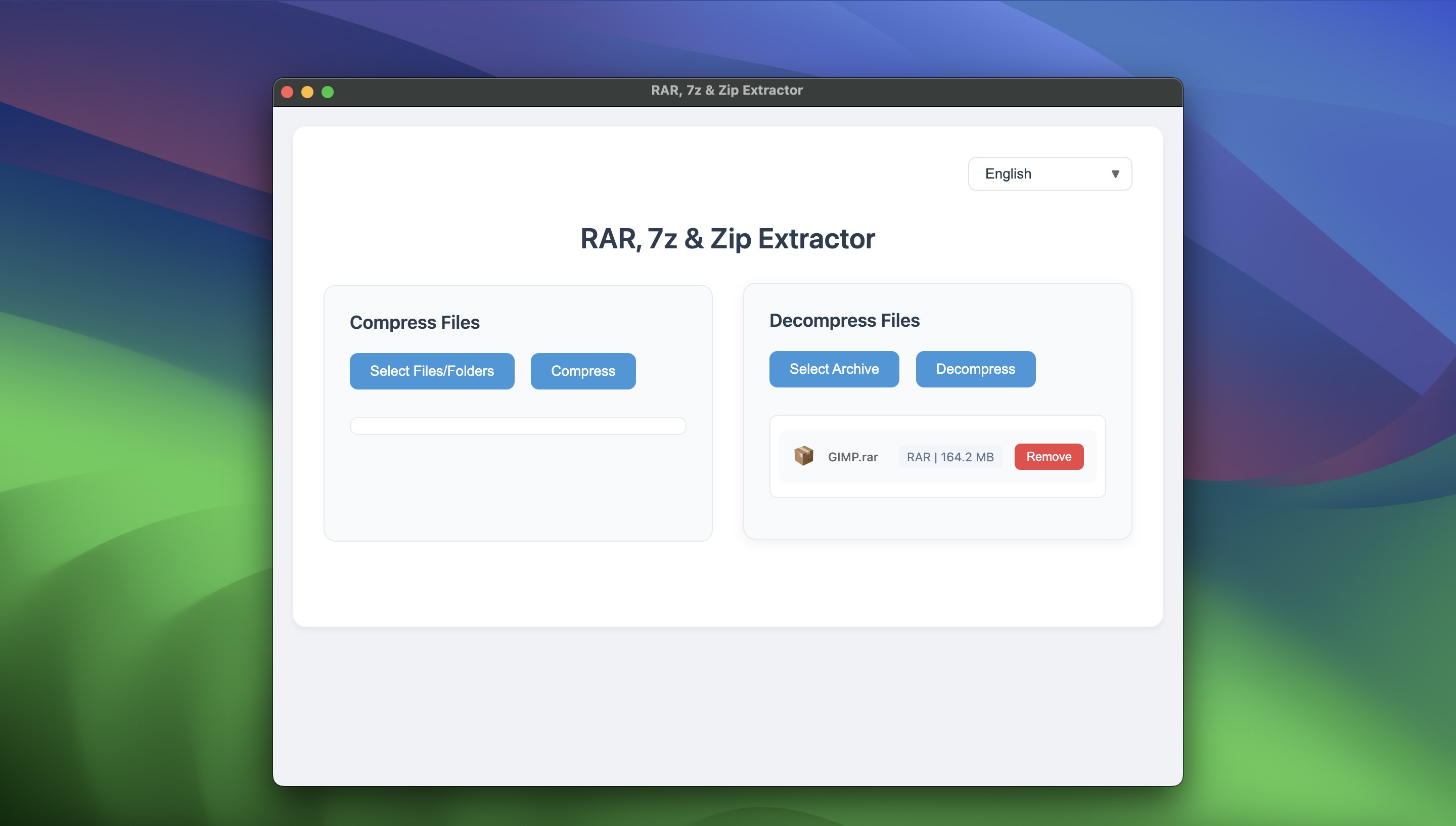The height and width of the screenshot is (826, 1456).
Task: Click the empty compress file list box
Action: (x=518, y=426)
